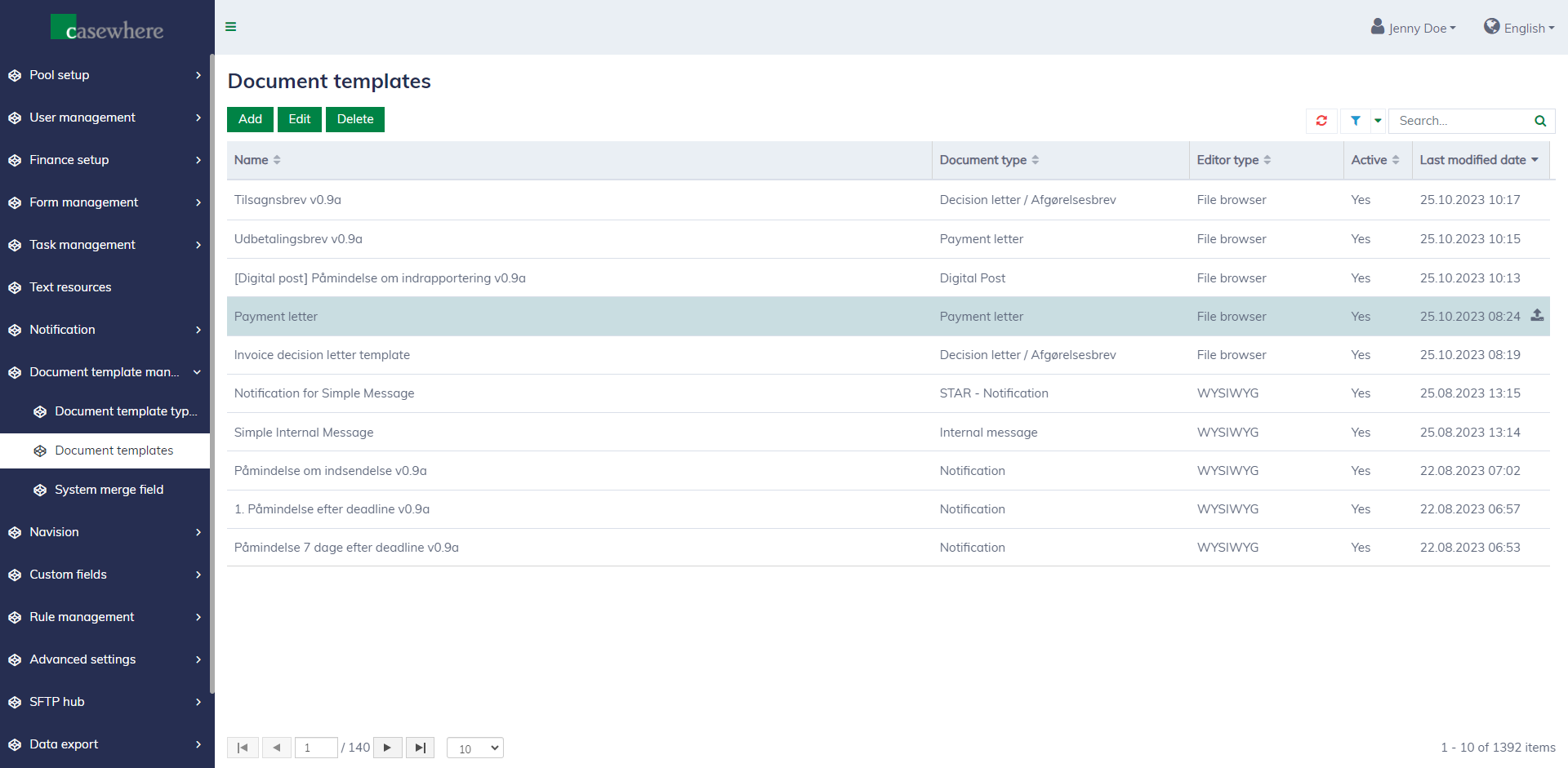Open the filter options dropdown arrow
This screenshot has width=1568, height=768.
tap(1379, 121)
